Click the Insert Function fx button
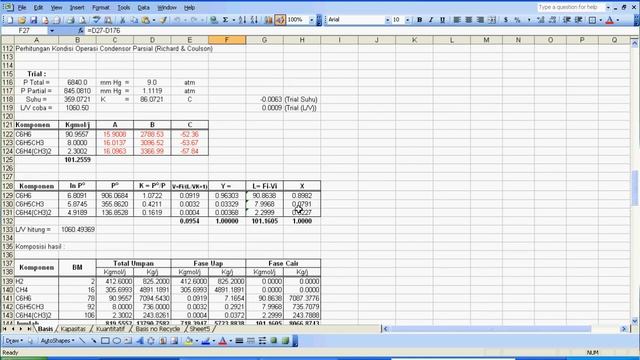 click(80, 31)
